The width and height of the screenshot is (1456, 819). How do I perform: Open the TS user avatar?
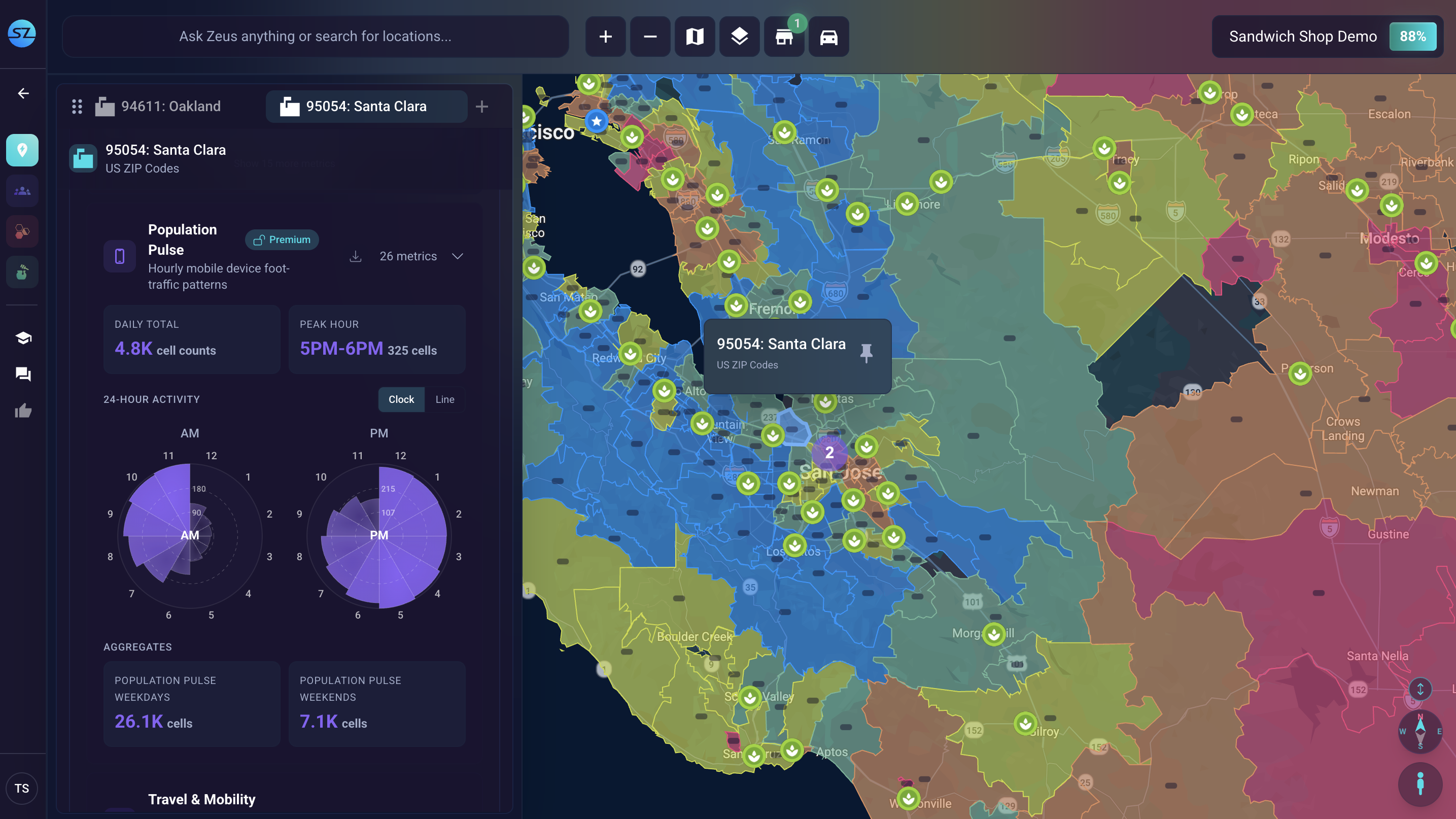pyautogui.click(x=22, y=789)
